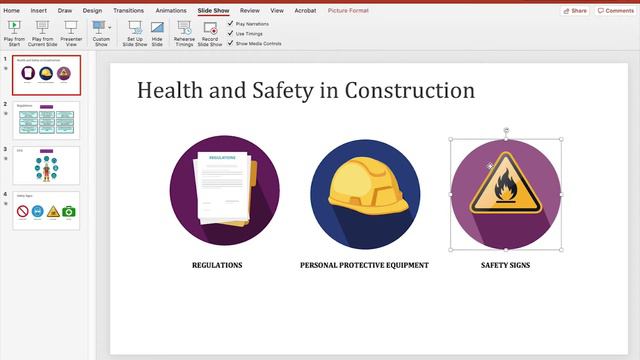Open the Transitions tab
Screen dimensions: 640x360
(129, 11)
